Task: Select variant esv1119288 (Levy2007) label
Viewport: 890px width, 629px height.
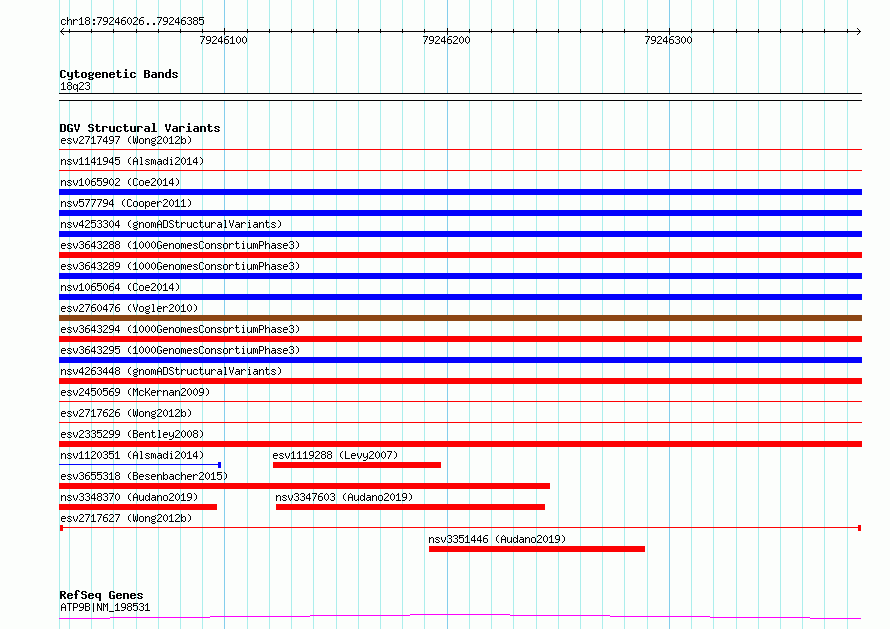Action: (335, 455)
